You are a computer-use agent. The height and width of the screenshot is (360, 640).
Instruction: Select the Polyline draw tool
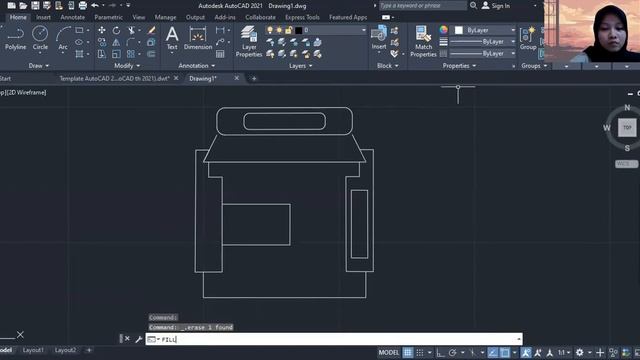point(15,38)
